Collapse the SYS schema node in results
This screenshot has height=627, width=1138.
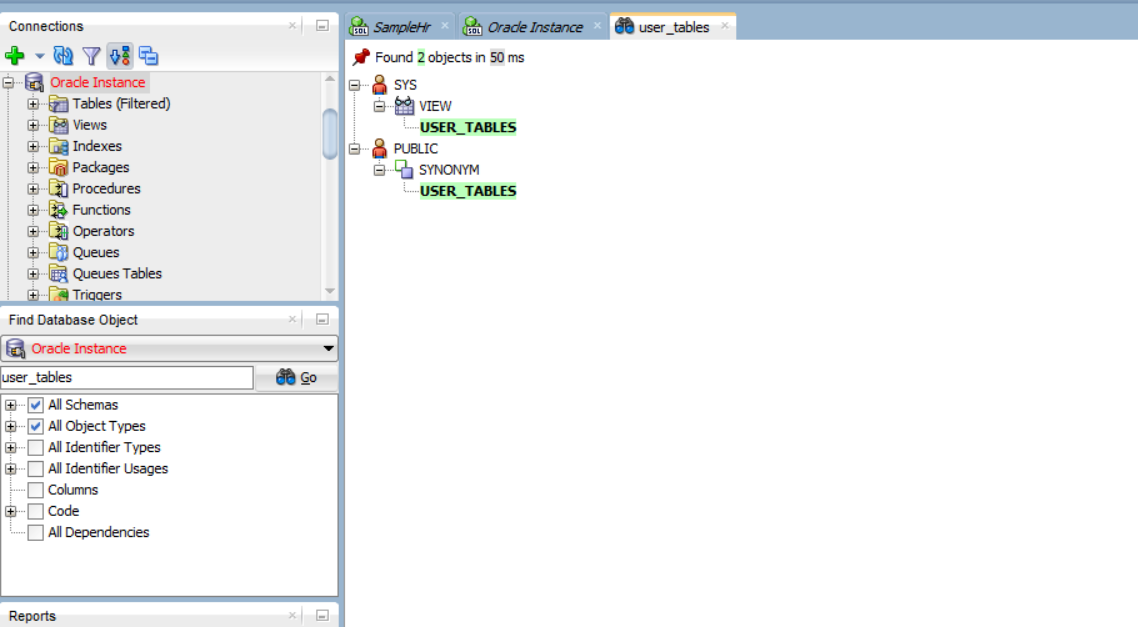[x=355, y=86]
